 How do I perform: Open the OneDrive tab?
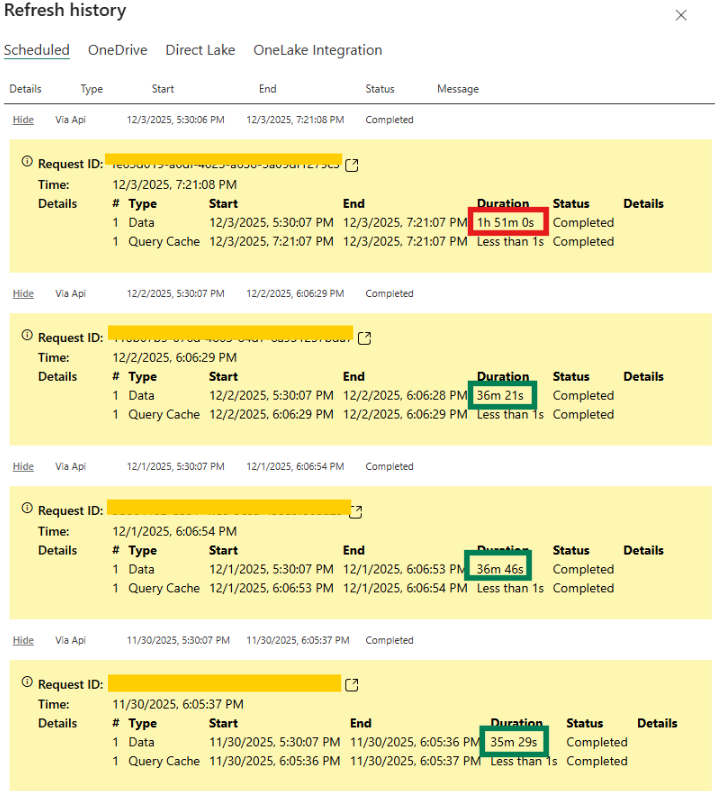(118, 50)
